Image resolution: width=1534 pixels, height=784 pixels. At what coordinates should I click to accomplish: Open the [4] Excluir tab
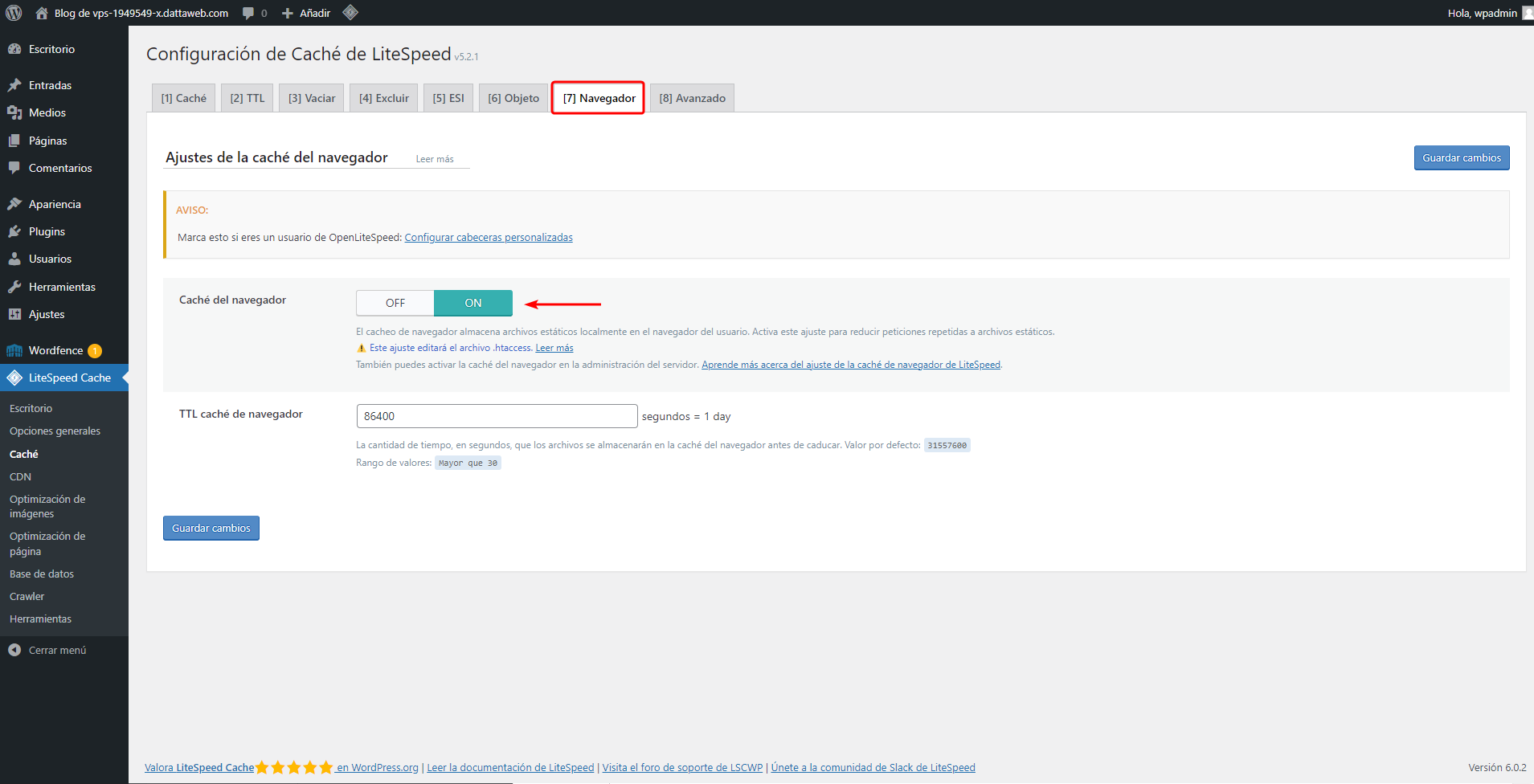click(x=384, y=98)
